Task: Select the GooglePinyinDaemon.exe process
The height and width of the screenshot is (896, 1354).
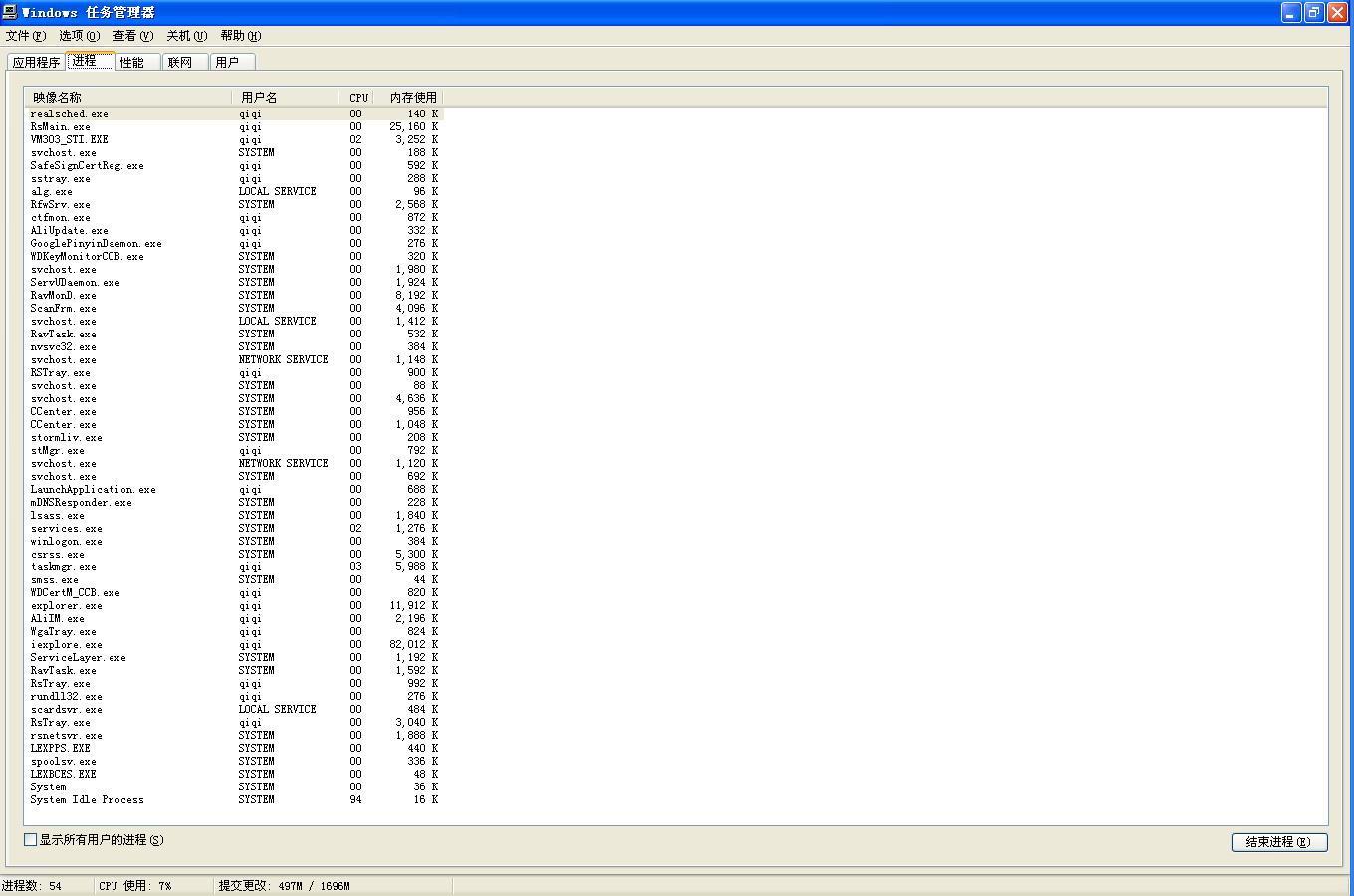Action: 234,244
